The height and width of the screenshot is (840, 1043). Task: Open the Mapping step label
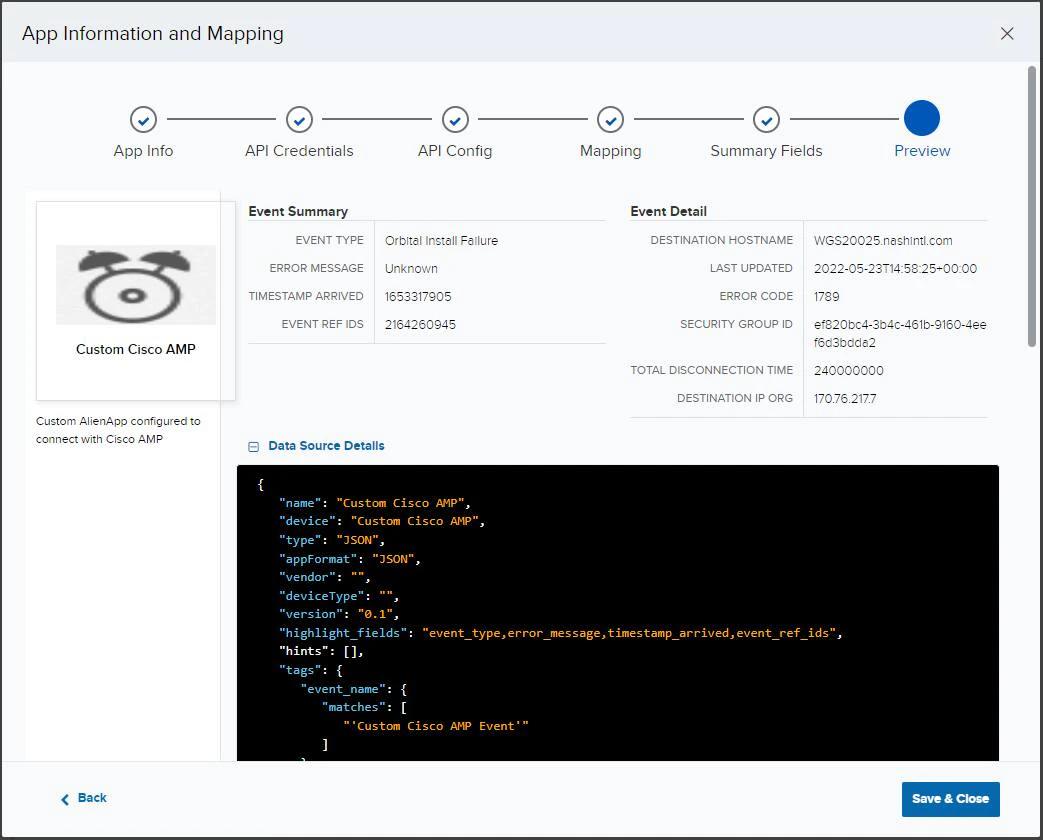[x=611, y=151]
